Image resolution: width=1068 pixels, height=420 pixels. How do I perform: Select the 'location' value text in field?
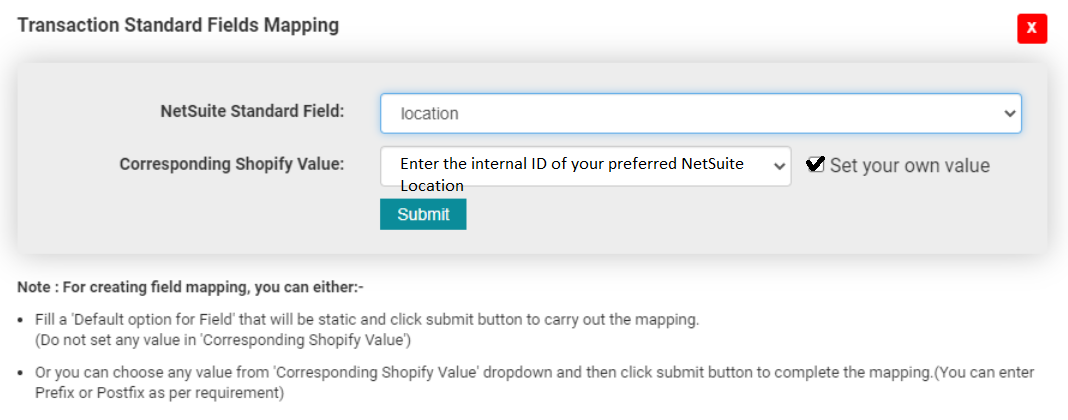click(429, 114)
